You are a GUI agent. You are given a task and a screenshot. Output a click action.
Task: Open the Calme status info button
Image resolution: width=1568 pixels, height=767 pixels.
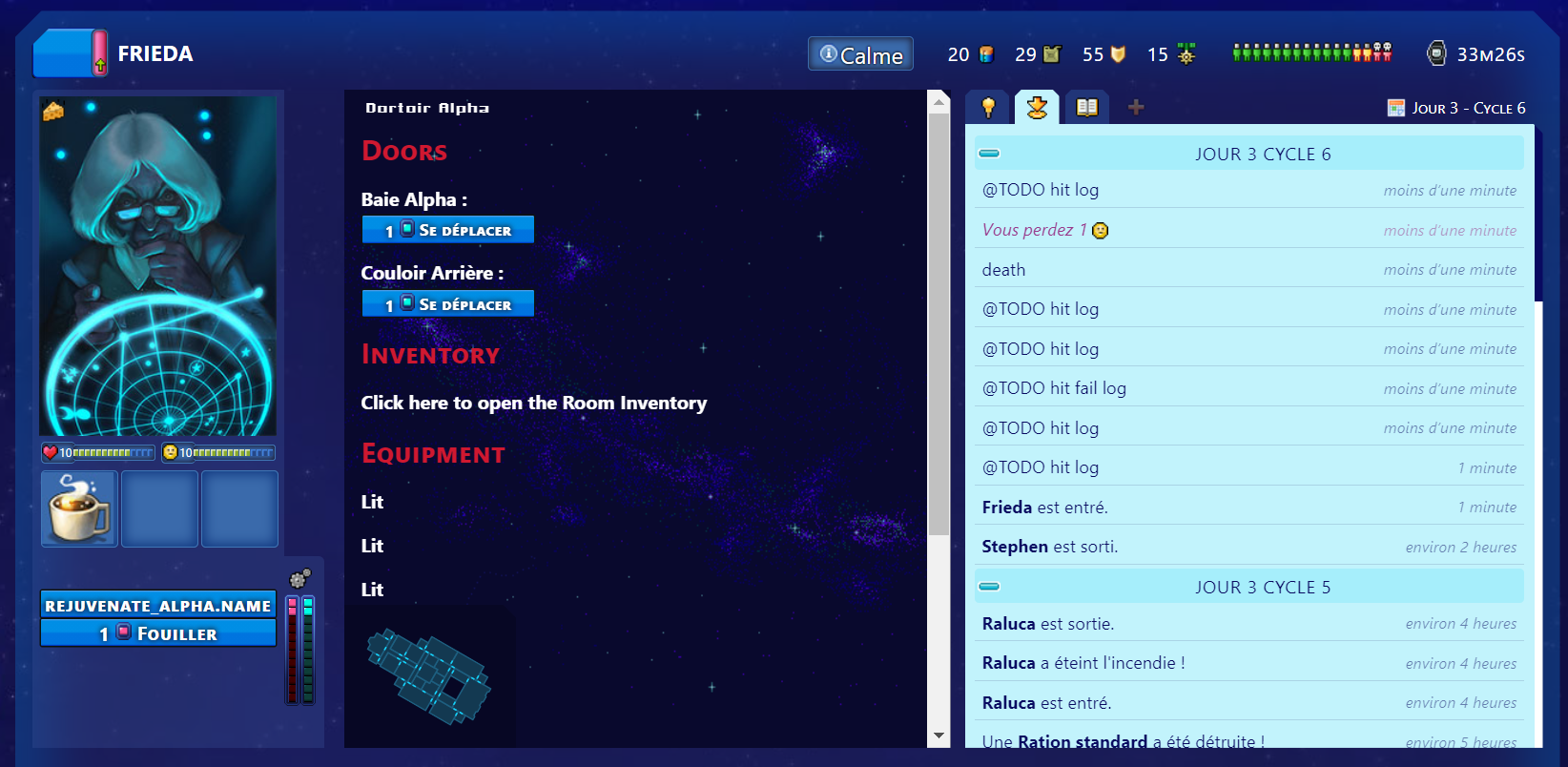point(860,54)
